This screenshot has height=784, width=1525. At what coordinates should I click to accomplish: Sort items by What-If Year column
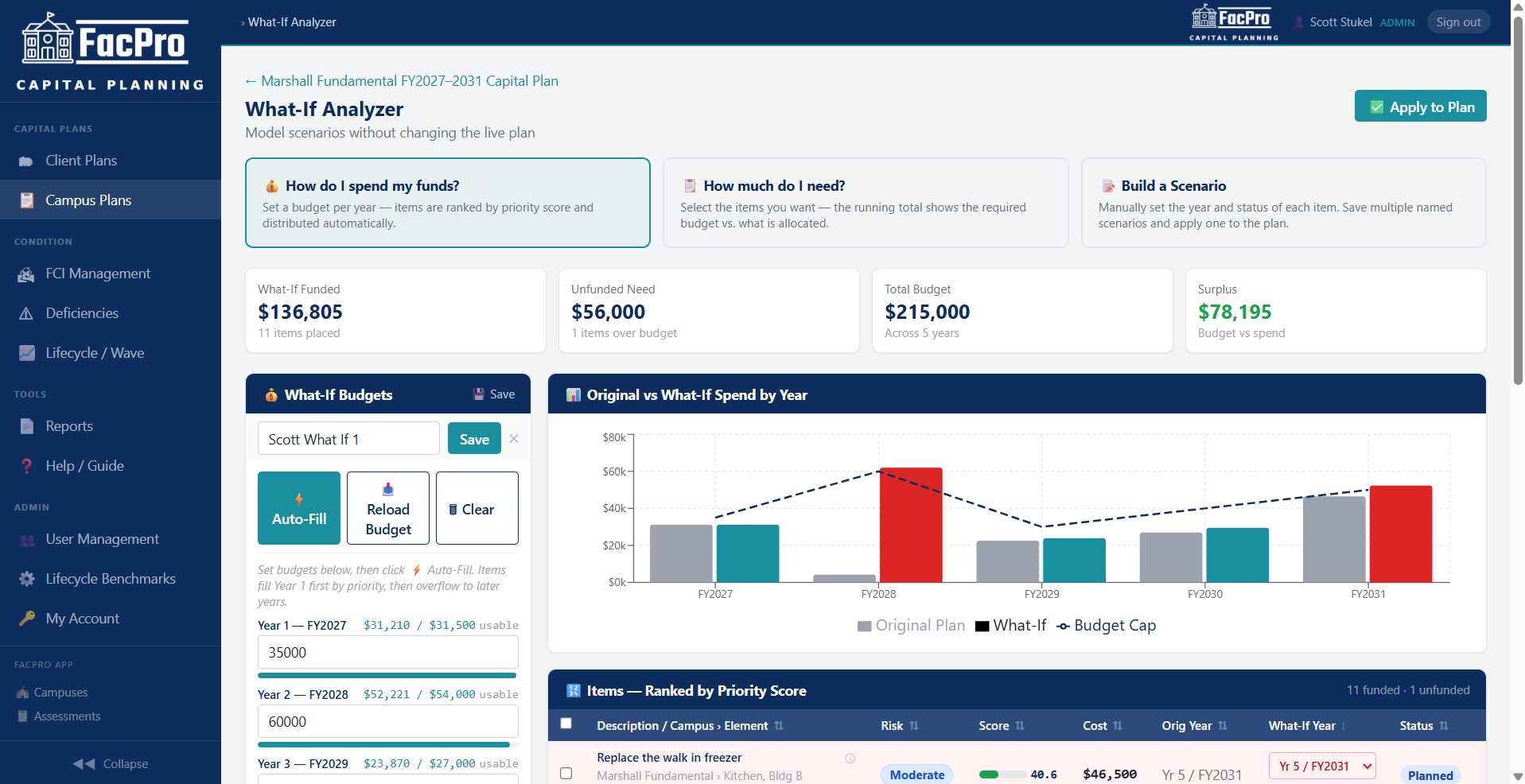1308,726
